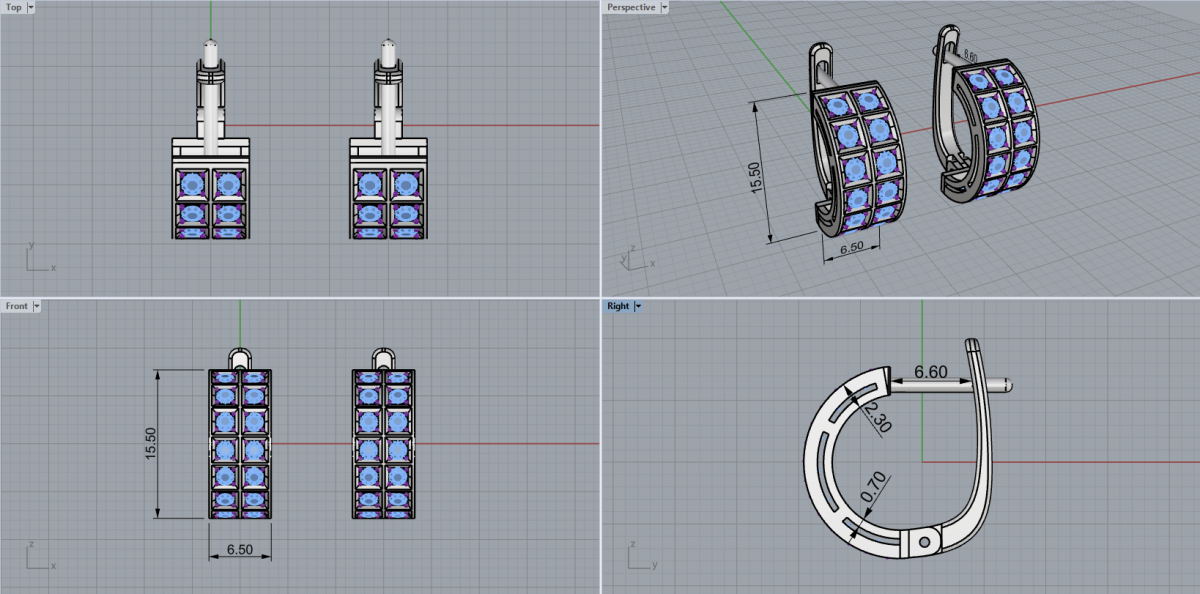Activate the Top viewport title label
The image size is (1200, 594).
[13, 7]
